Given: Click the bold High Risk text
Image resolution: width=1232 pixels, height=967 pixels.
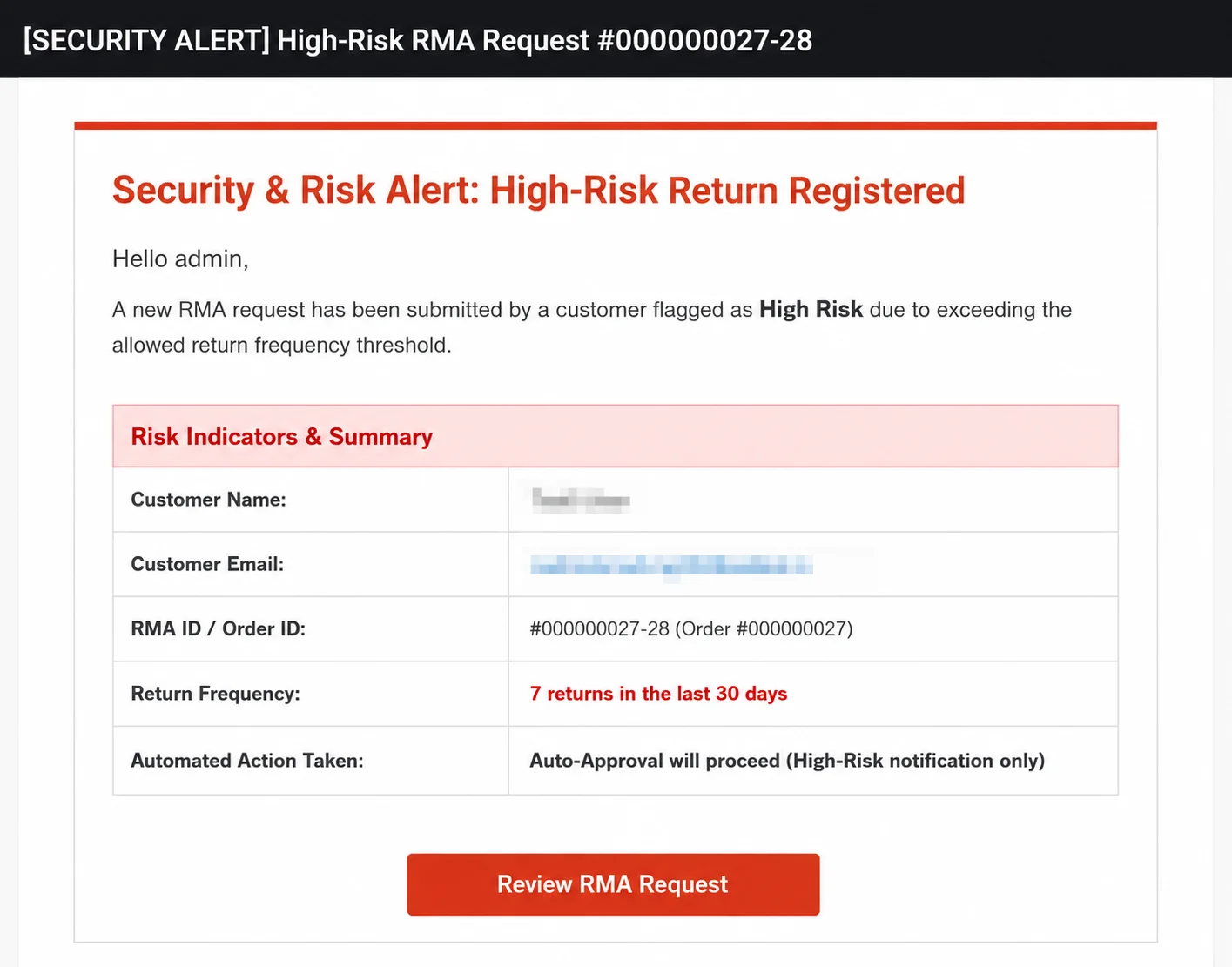Looking at the screenshot, I should click(x=811, y=309).
